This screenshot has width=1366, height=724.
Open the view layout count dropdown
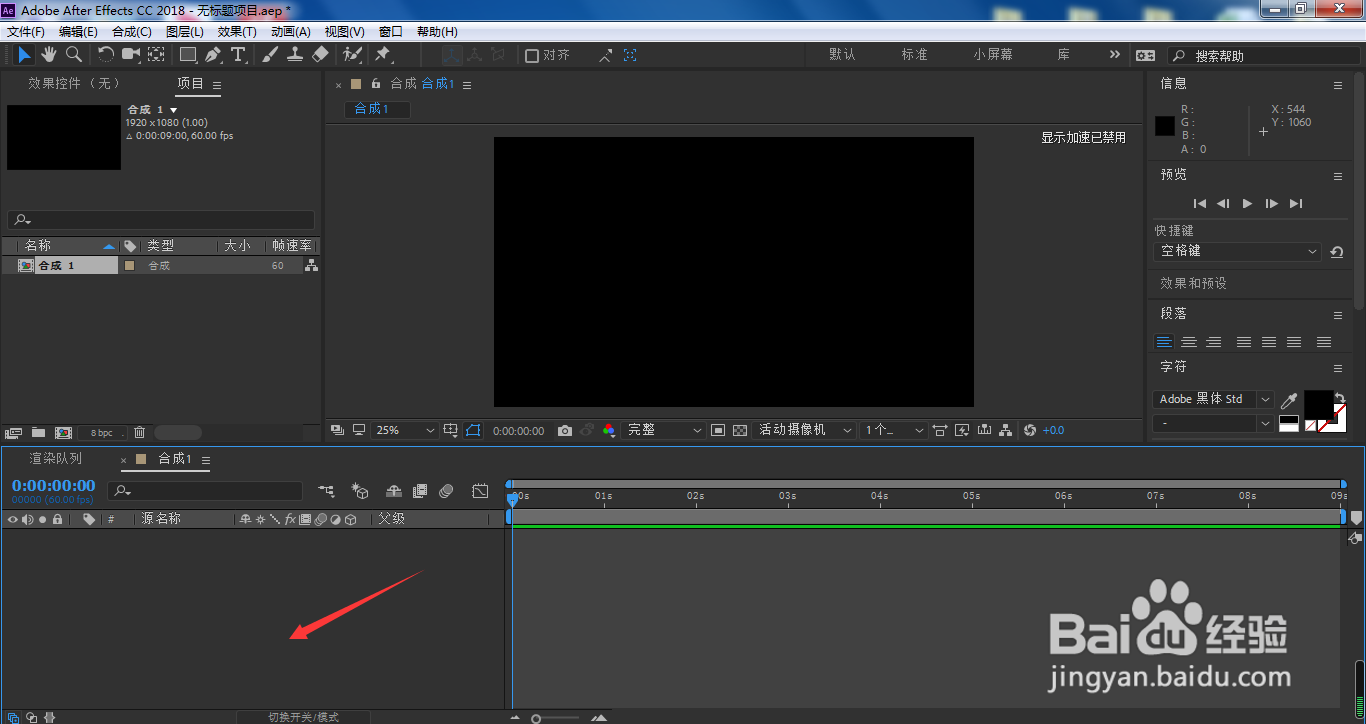click(x=893, y=430)
